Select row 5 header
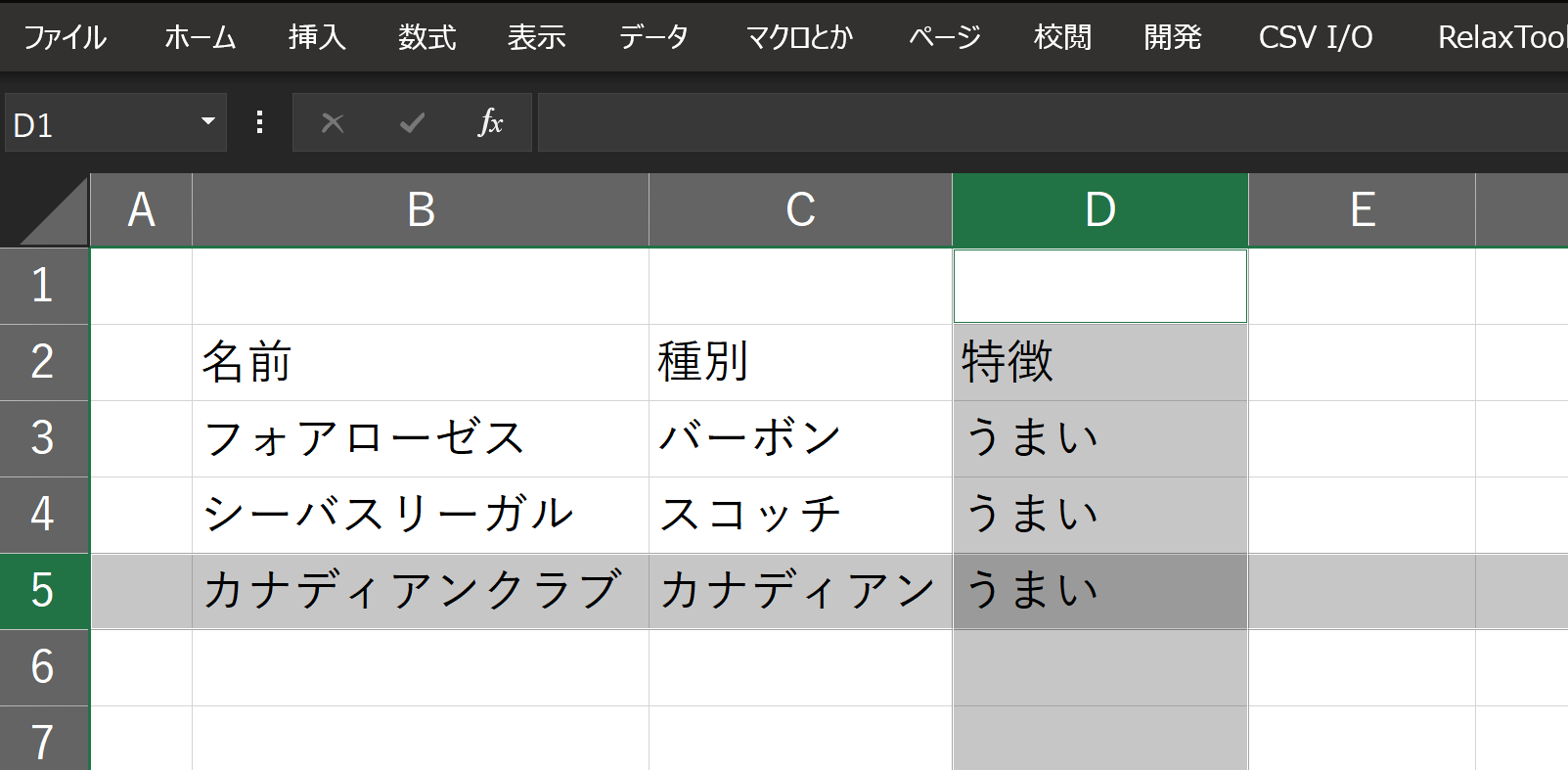Viewport: 1568px width, 770px height. (43, 591)
